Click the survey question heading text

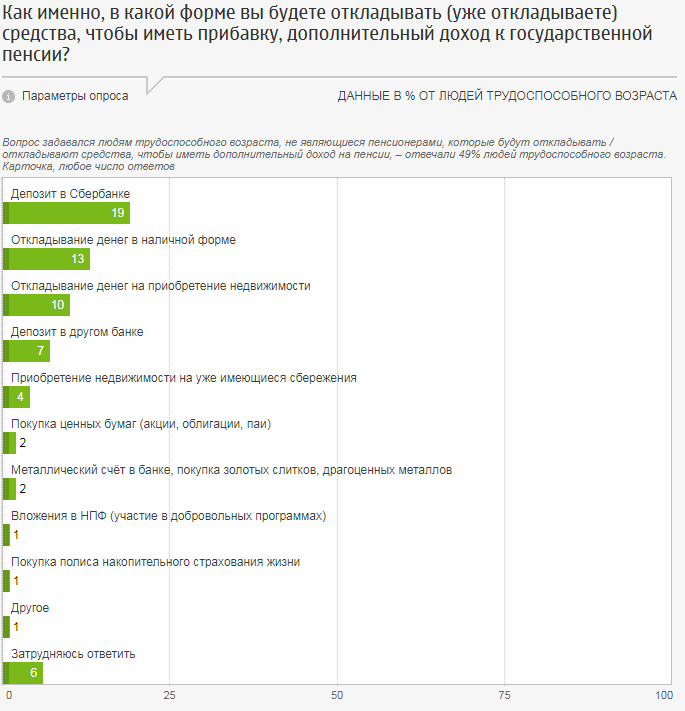pyautogui.click(x=330, y=35)
